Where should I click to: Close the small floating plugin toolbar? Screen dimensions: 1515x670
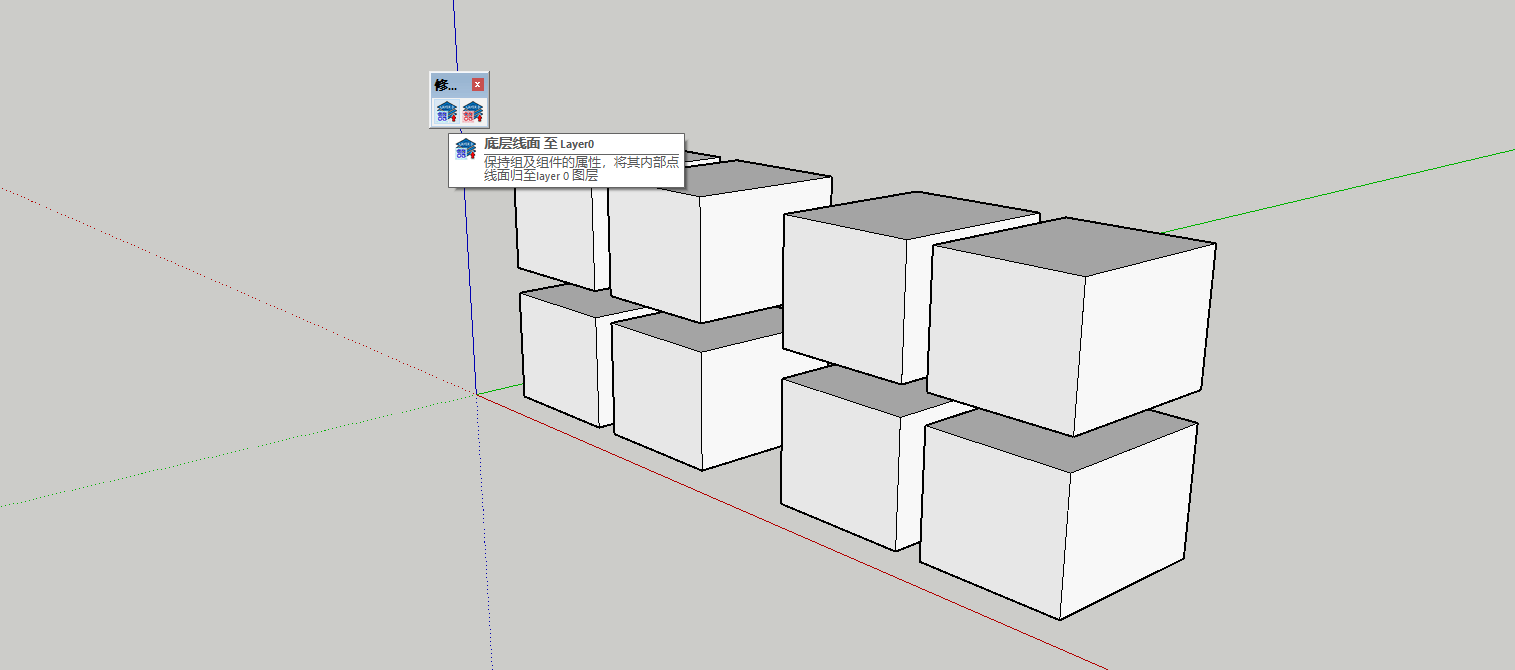(478, 85)
